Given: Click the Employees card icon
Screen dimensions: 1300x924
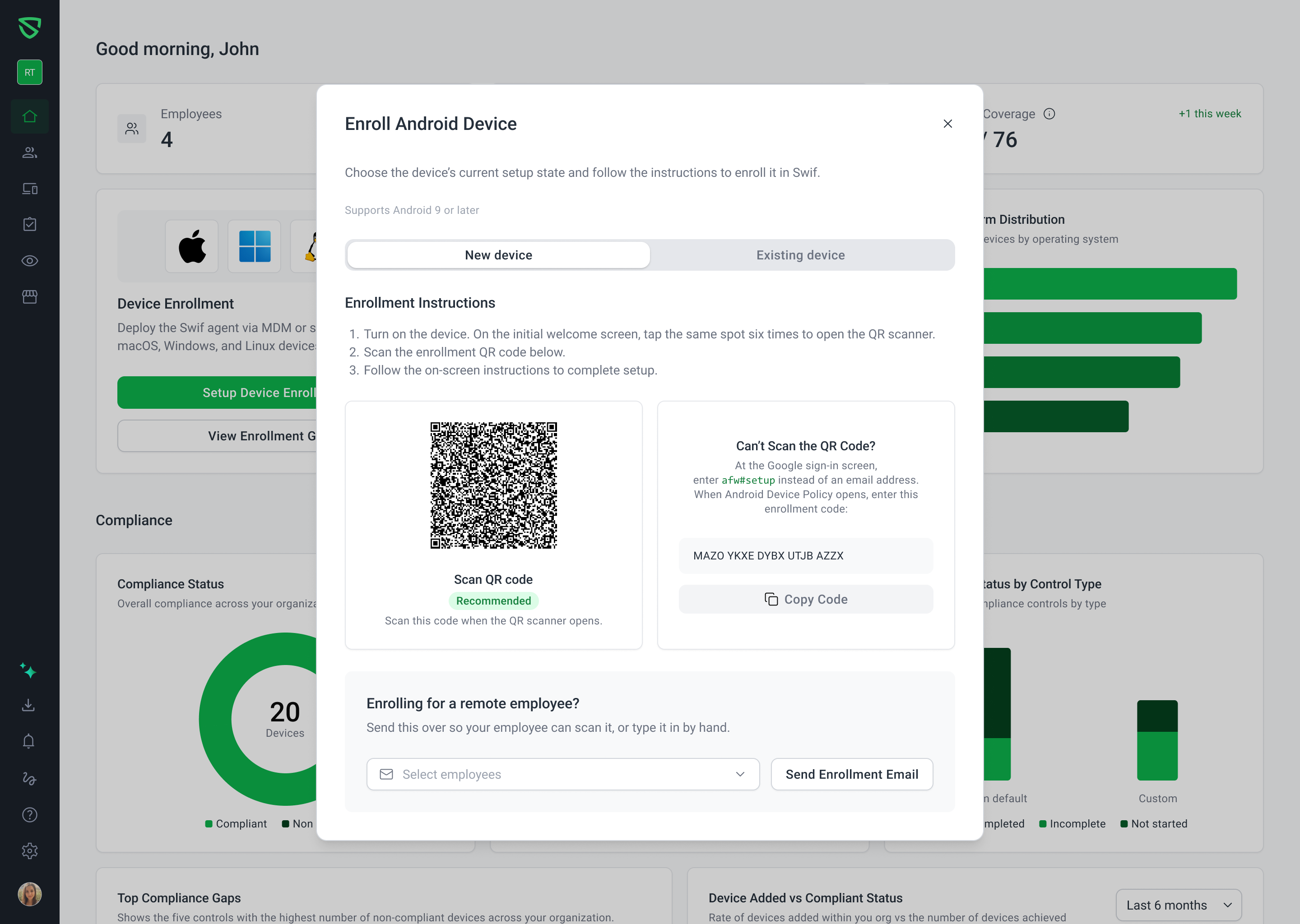Looking at the screenshot, I should pos(132,129).
